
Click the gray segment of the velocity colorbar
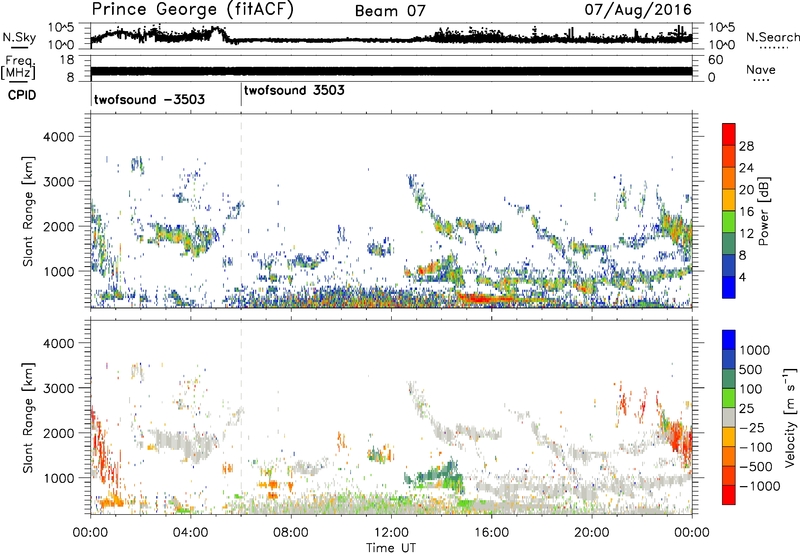pos(729,418)
